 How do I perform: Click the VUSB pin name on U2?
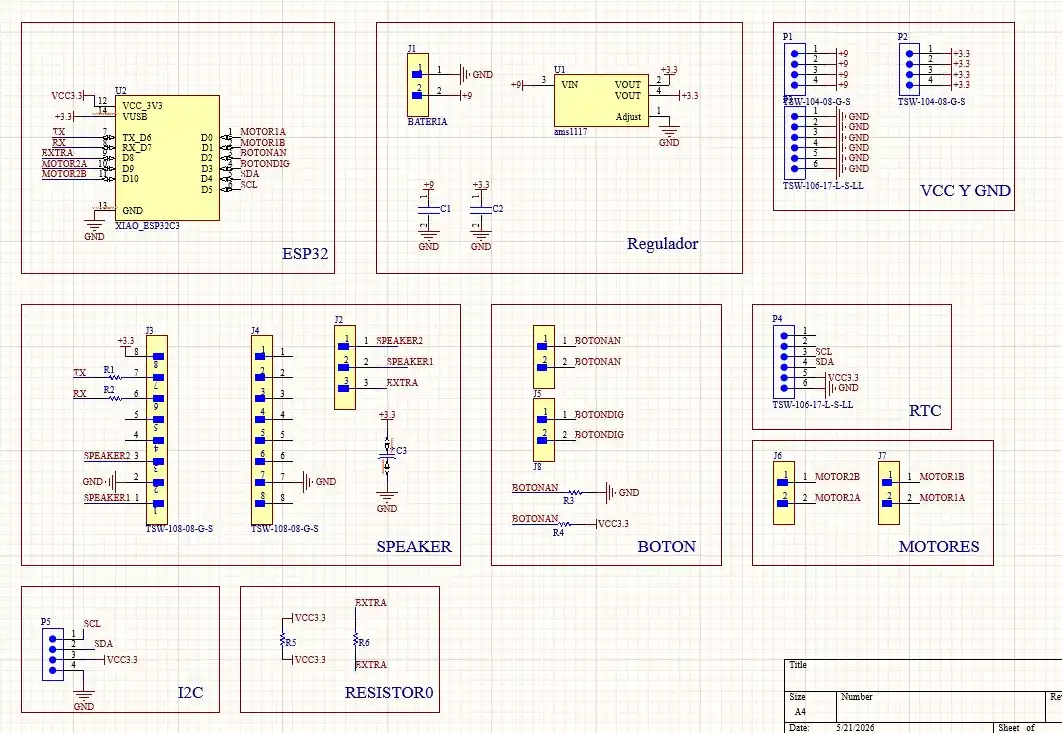pyautogui.click(x=135, y=117)
